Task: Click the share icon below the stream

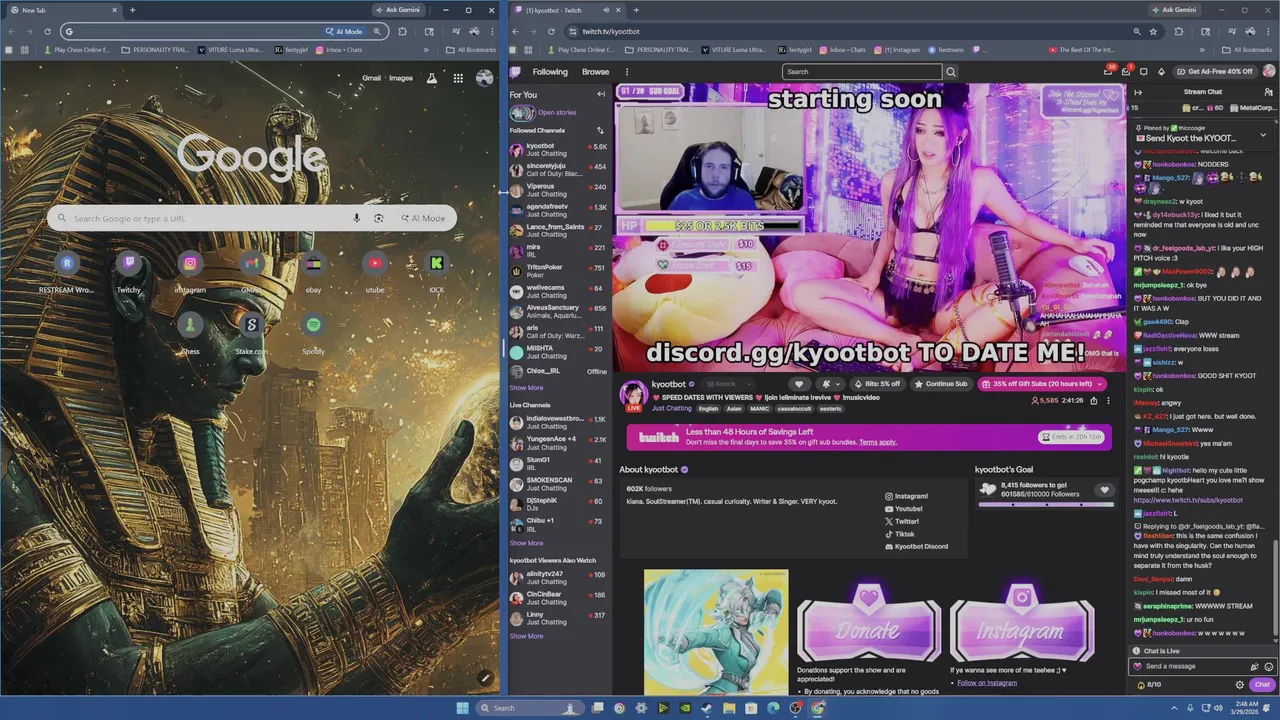Action: [1093, 400]
